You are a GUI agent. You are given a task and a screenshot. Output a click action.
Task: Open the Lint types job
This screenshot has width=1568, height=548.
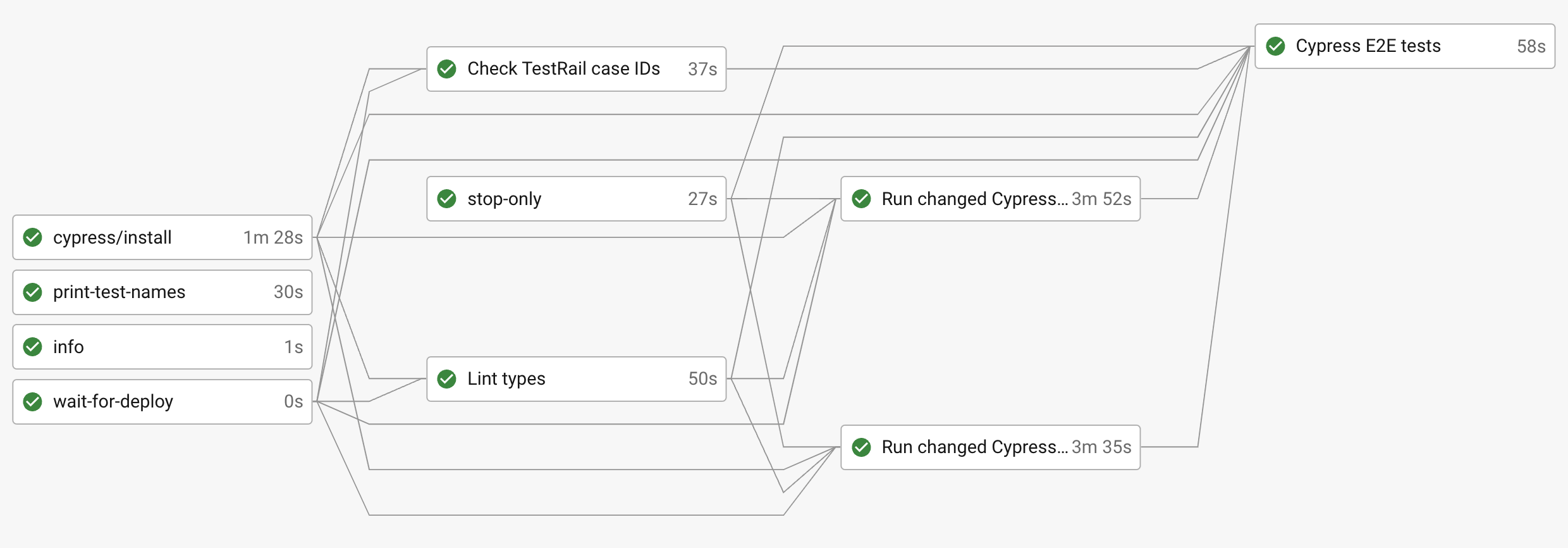[x=506, y=379]
